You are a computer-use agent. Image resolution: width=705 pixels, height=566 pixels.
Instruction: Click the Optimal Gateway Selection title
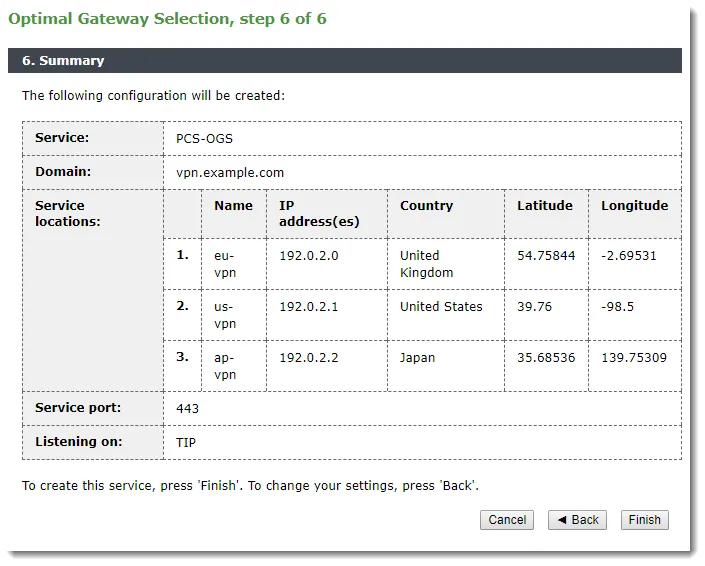(167, 19)
